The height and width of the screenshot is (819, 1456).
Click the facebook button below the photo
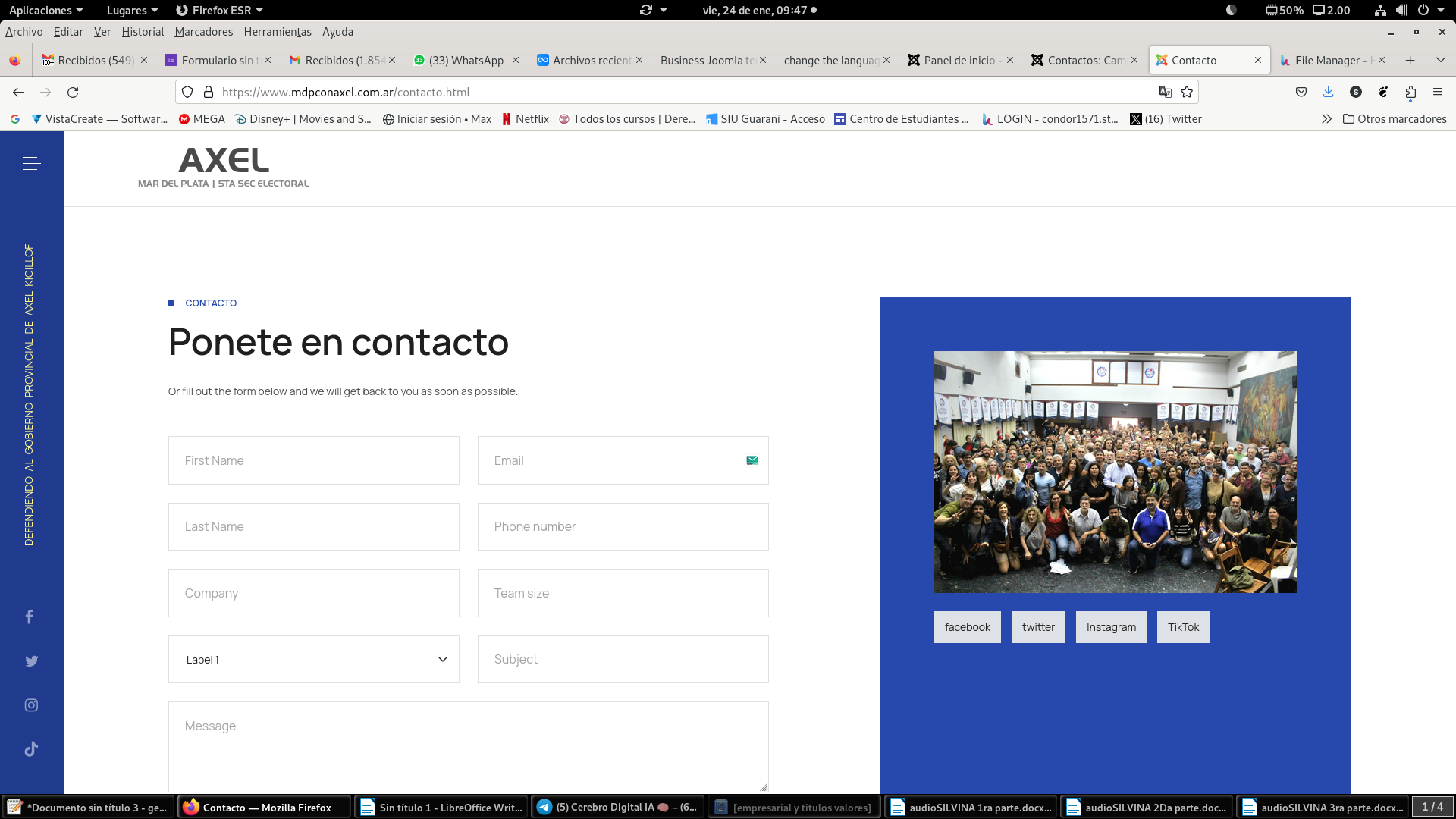point(967,627)
